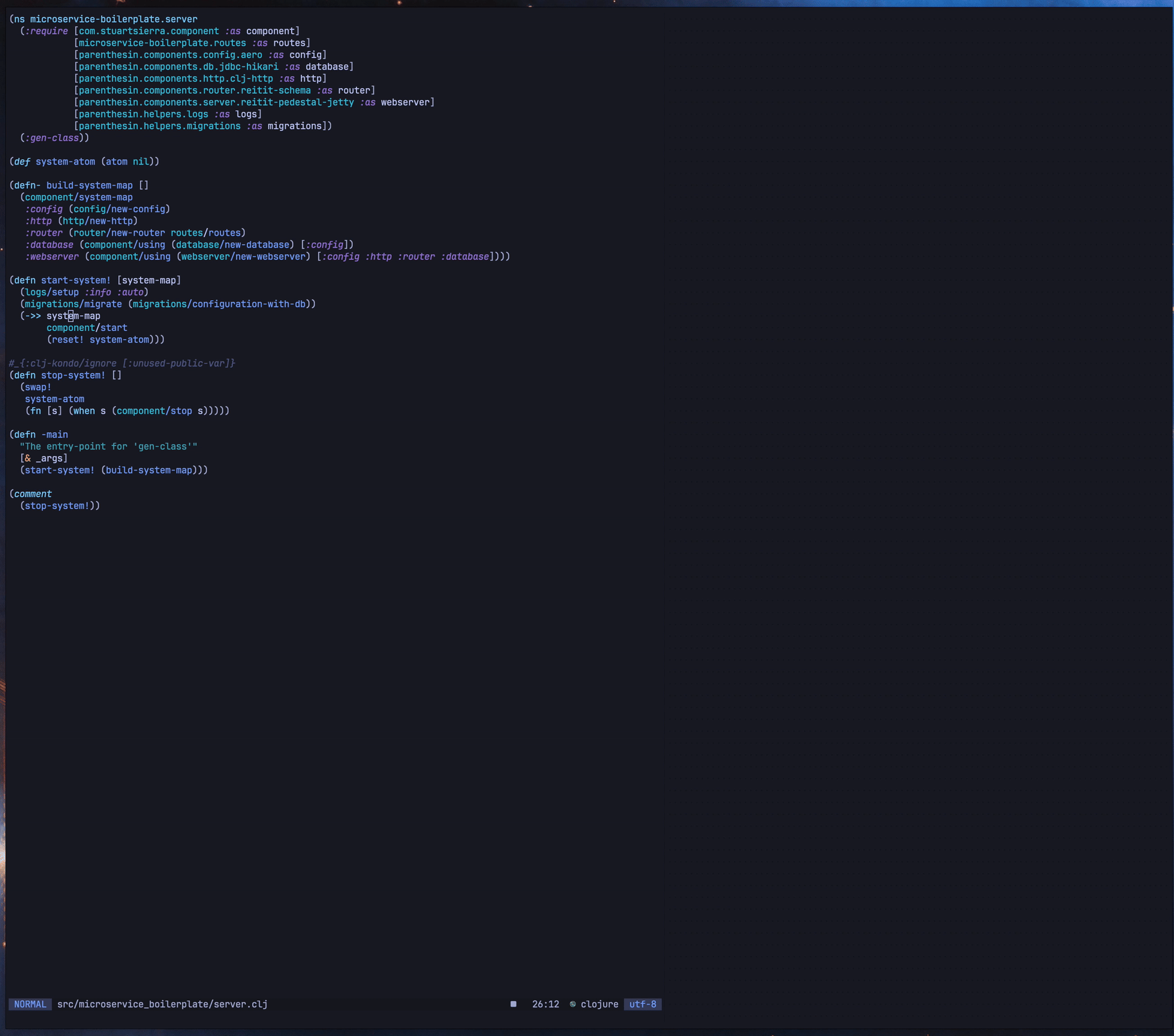Click 'migrations/configuration-with-db' symbol
1174x1036 pixels.
coord(219,304)
